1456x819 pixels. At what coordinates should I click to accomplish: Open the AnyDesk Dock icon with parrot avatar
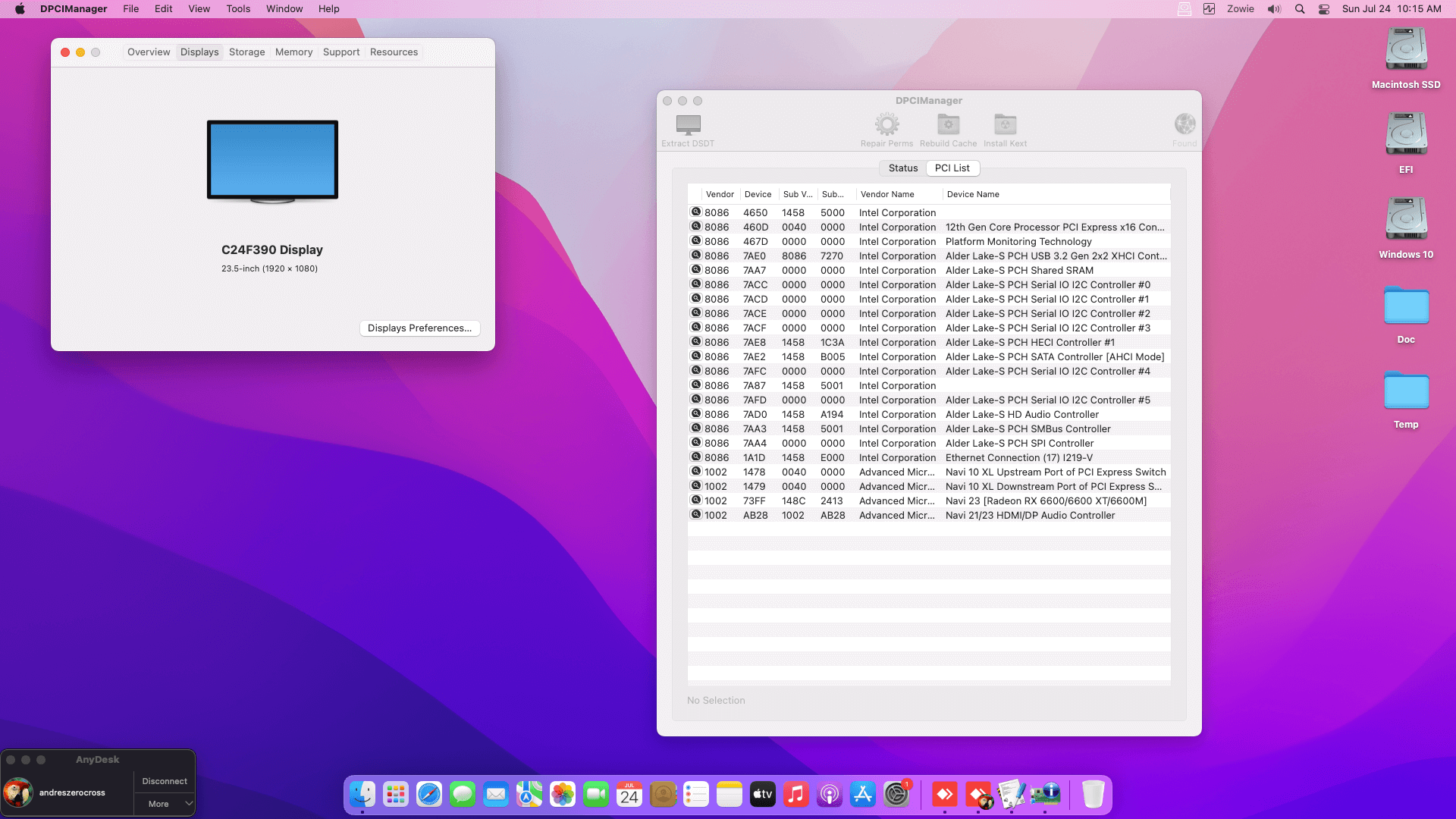pos(977,794)
